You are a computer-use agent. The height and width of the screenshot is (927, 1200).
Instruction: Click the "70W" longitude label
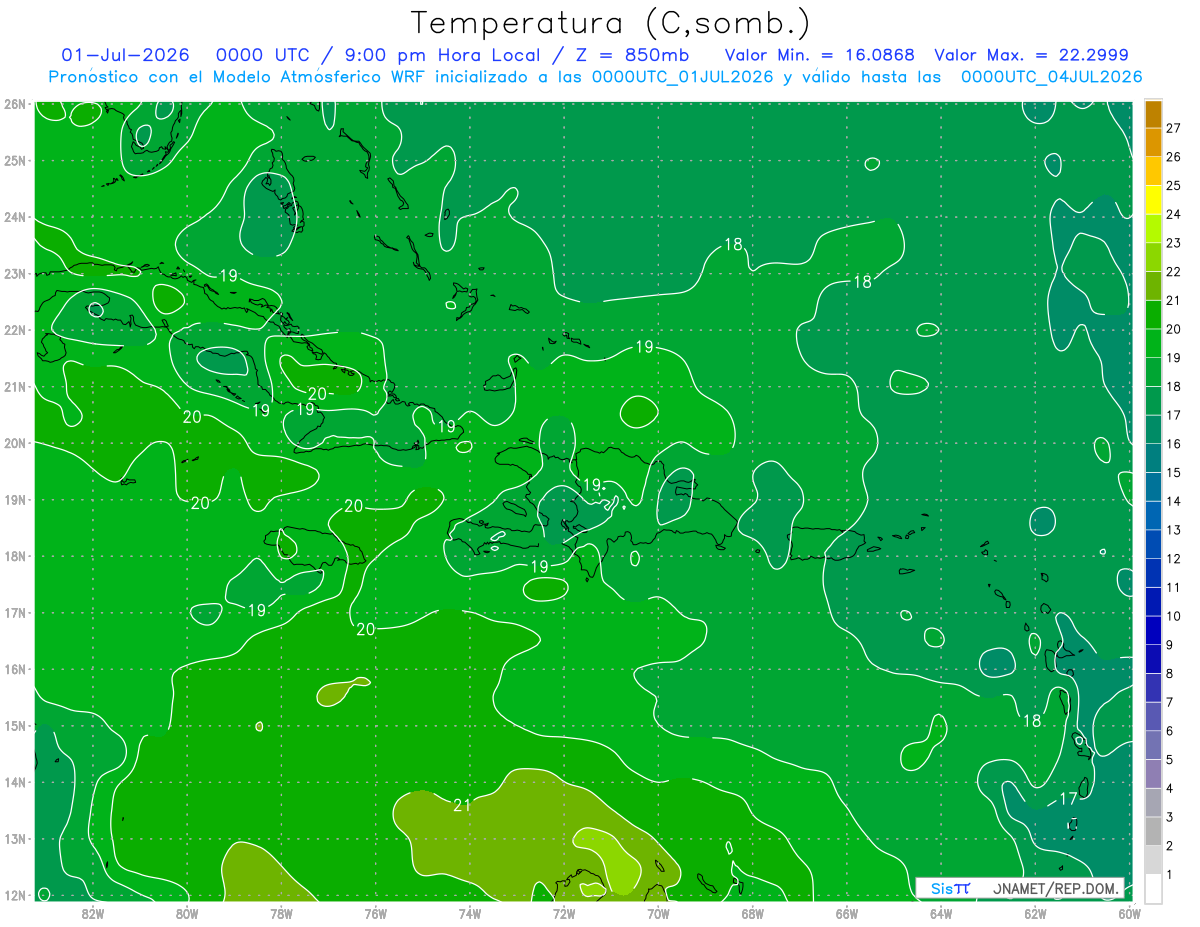pos(658,912)
